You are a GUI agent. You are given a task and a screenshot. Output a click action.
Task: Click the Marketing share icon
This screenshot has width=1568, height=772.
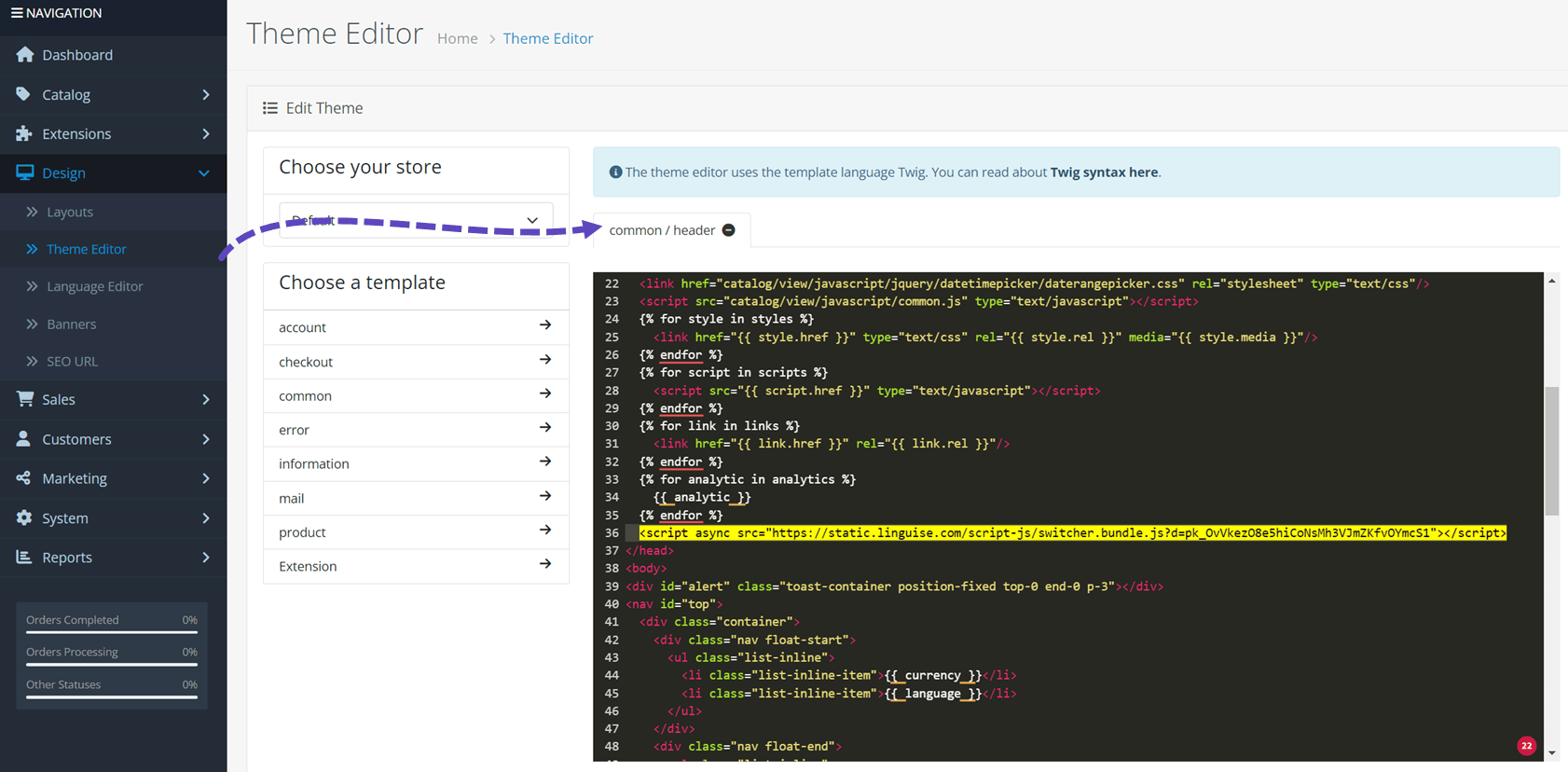tap(23, 477)
